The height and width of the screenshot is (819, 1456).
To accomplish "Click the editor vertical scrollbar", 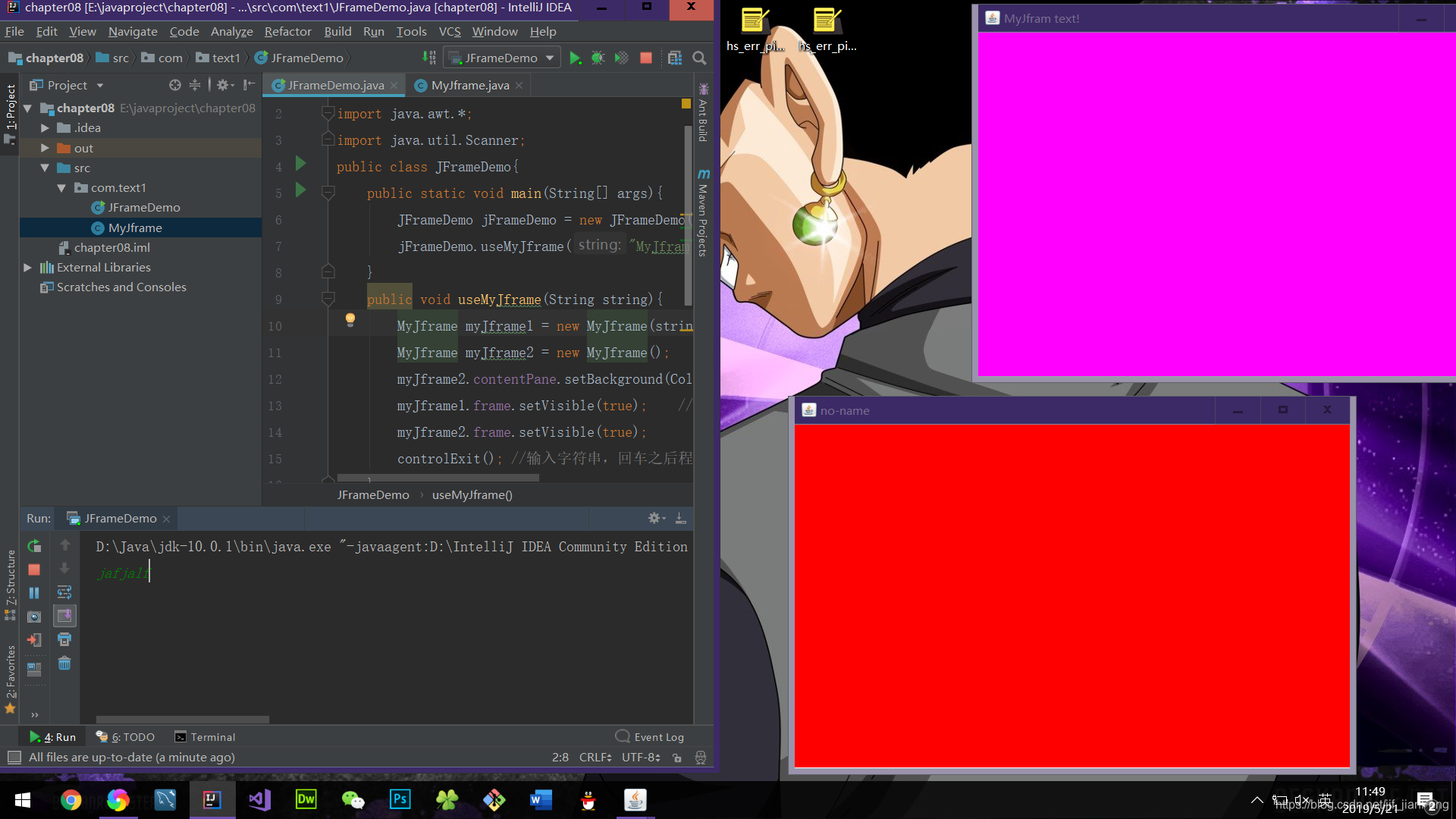I will tap(688, 216).
